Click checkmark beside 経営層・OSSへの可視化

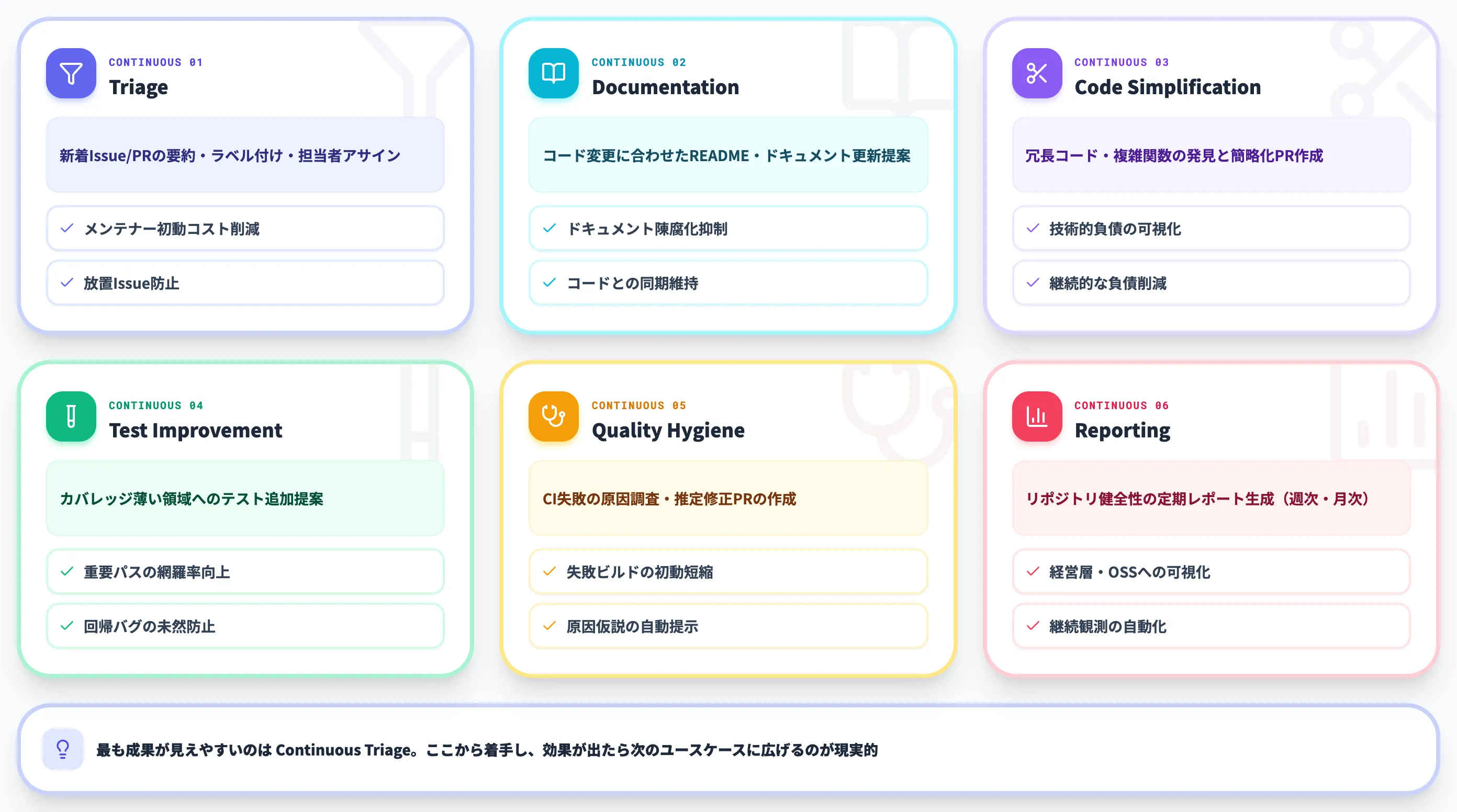1033,572
